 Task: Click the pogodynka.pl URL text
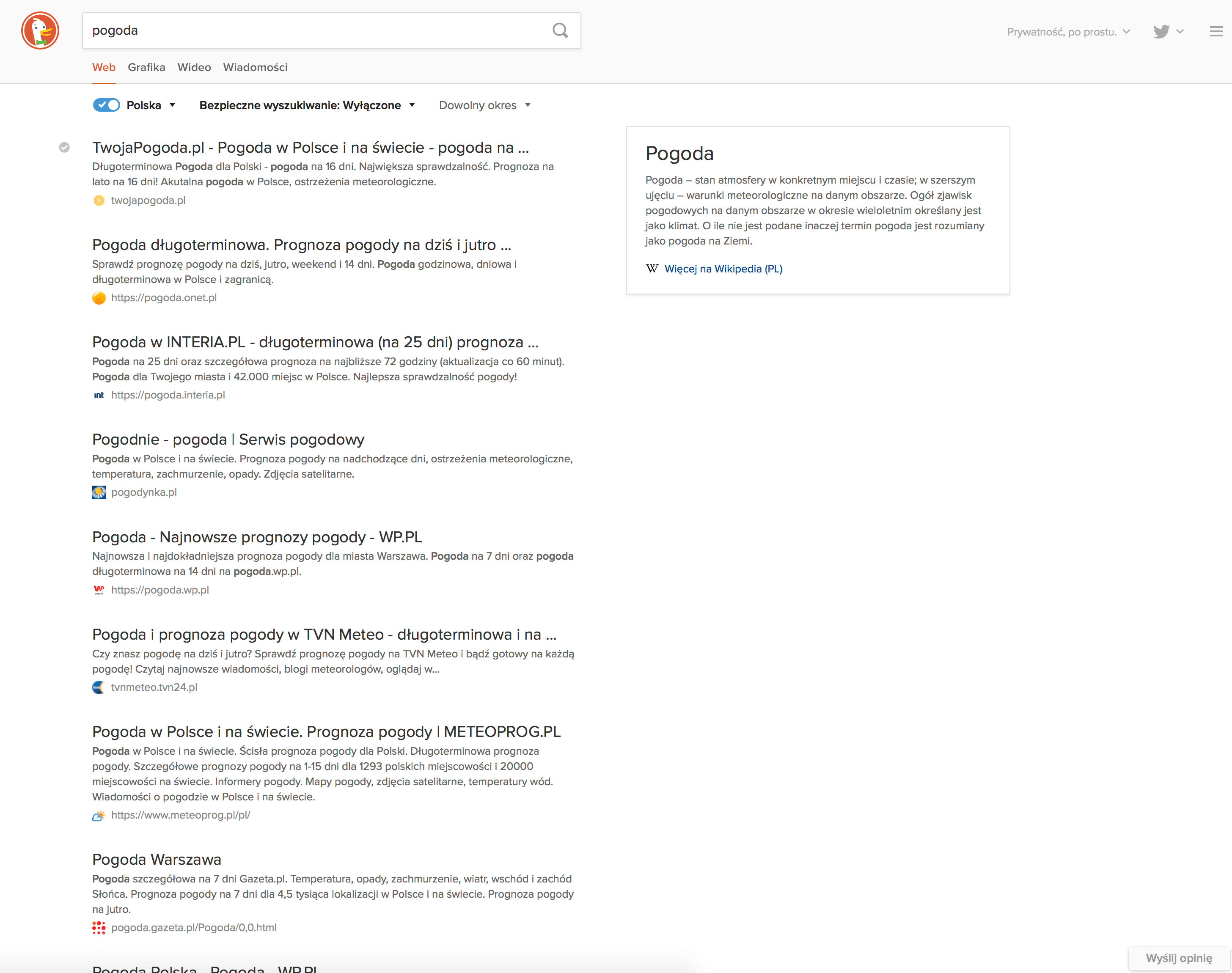(x=144, y=493)
